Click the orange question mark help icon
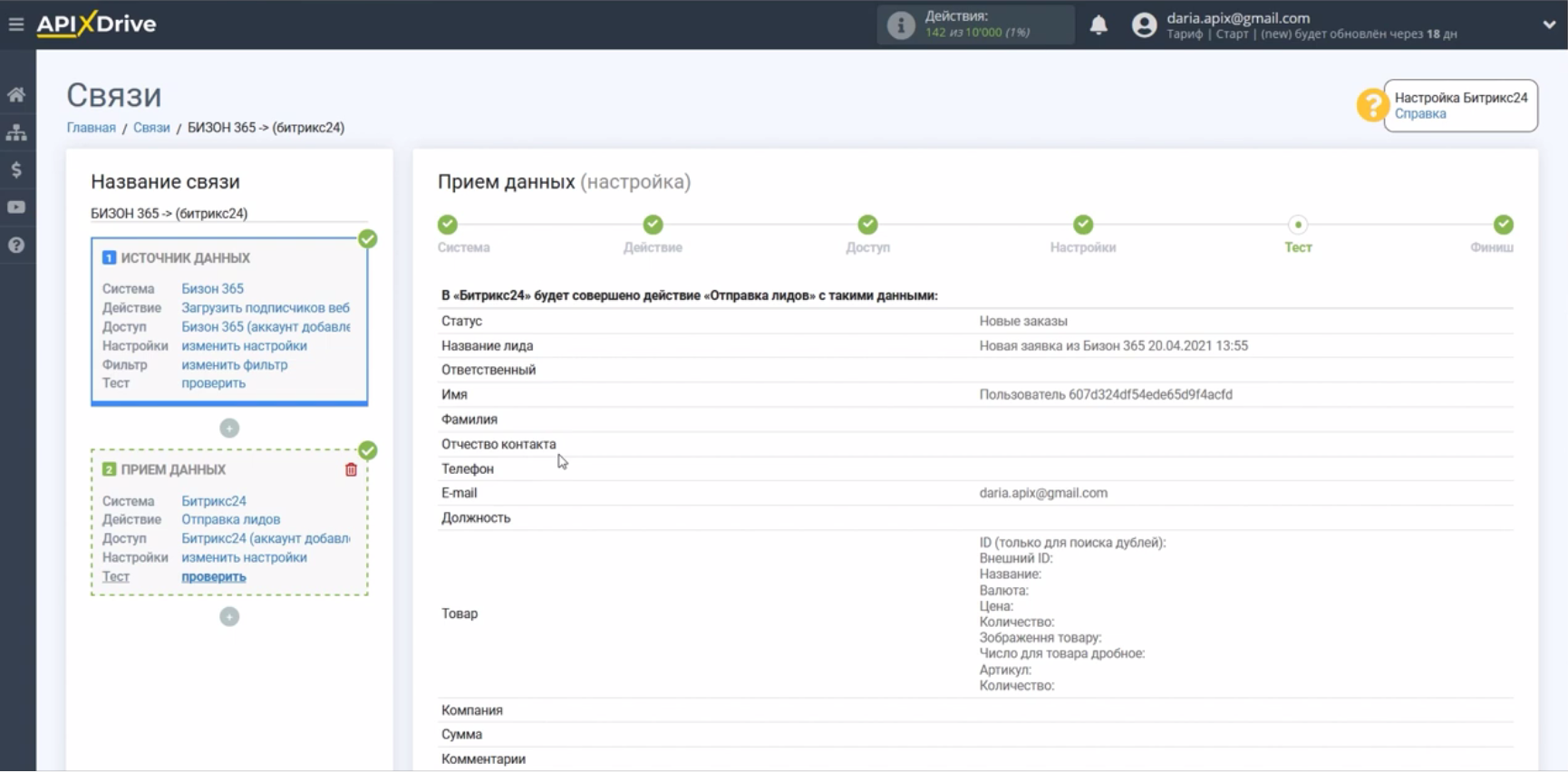Image resolution: width=1568 pixels, height=772 pixels. [1372, 105]
